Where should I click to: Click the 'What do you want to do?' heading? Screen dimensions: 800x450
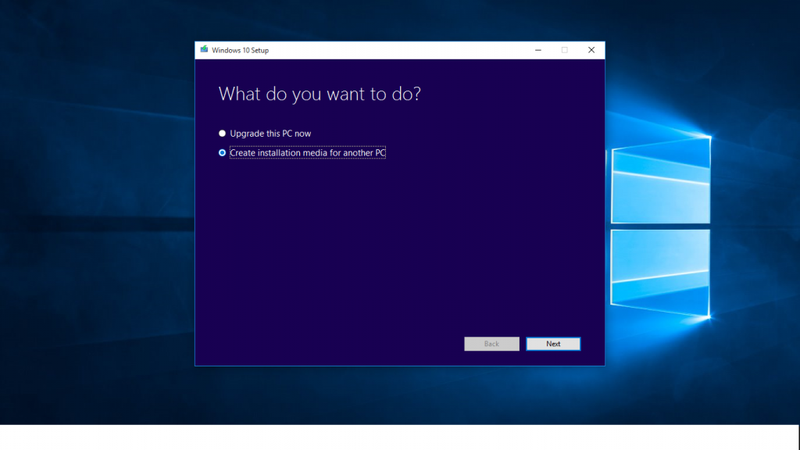[319, 94]
